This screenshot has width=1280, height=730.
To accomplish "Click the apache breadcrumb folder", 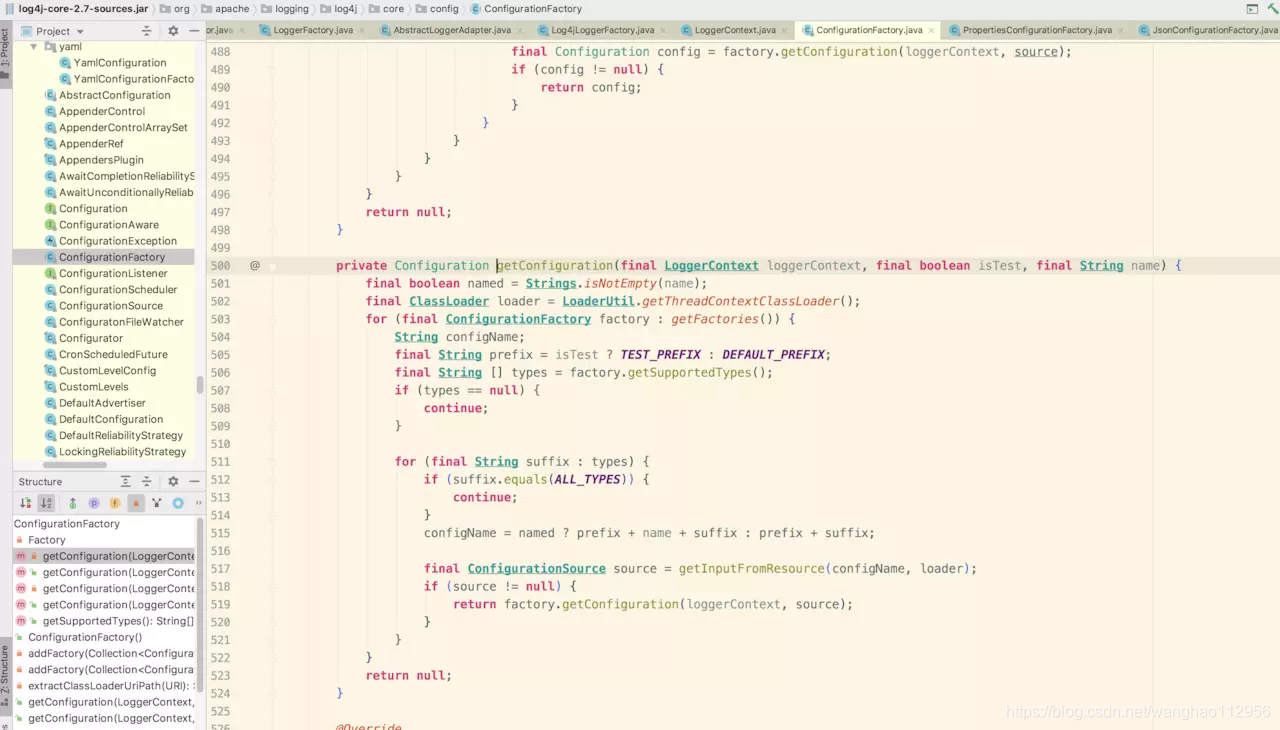I will (x=224, y=8).
